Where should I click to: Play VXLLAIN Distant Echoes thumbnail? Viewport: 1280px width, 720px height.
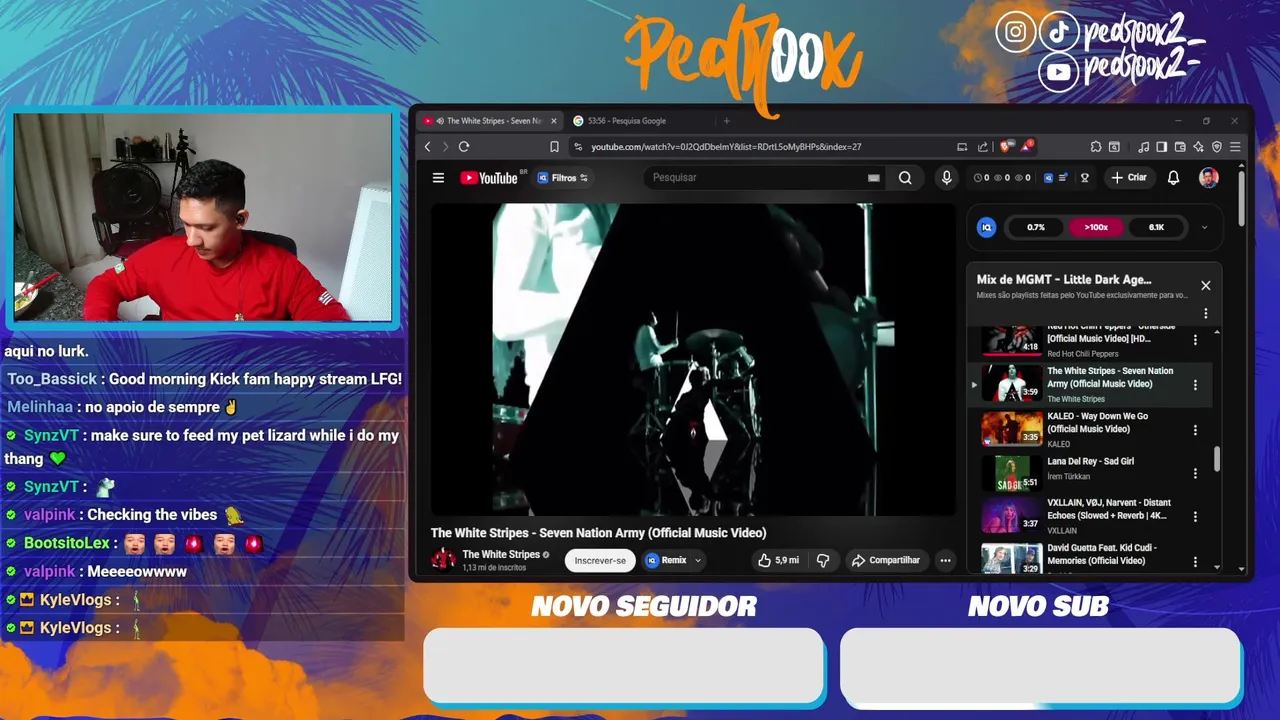(x=1012, y=515)
